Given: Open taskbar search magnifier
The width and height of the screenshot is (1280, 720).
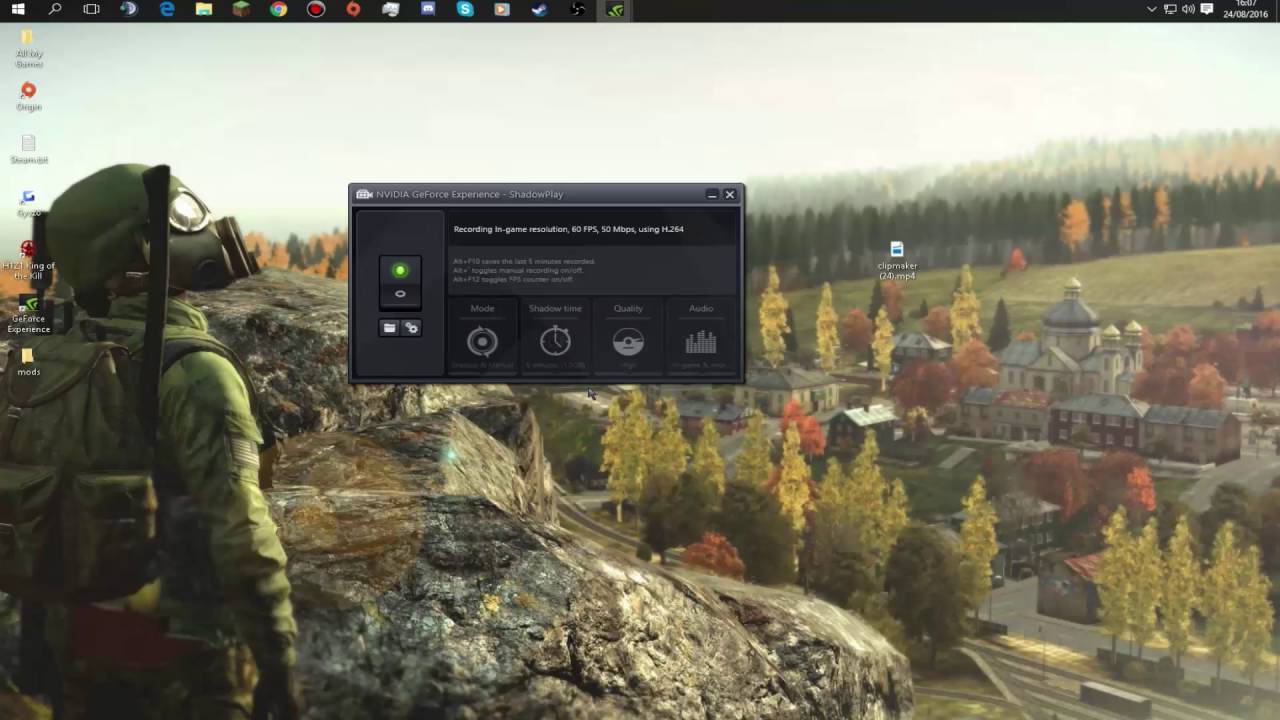Looking at the screenshot, I should (x=55, y=10).
